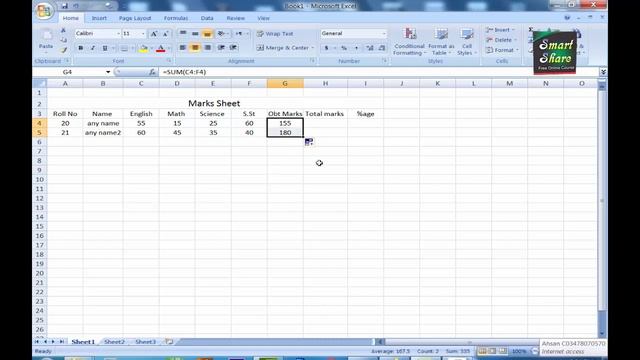Toggle Top Align button
Image resolution: width=640 pixels, height=360 pixels.
pos(183,33)
